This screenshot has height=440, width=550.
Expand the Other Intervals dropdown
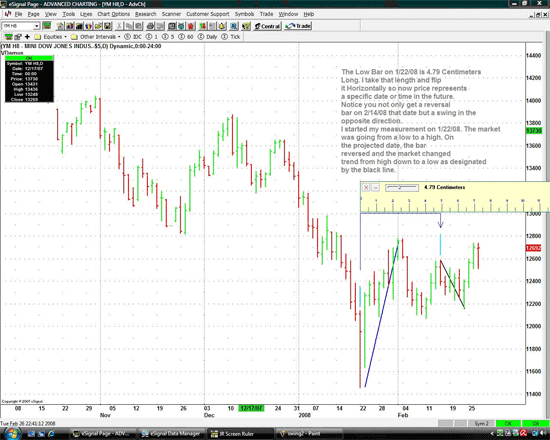coord(96,36)
